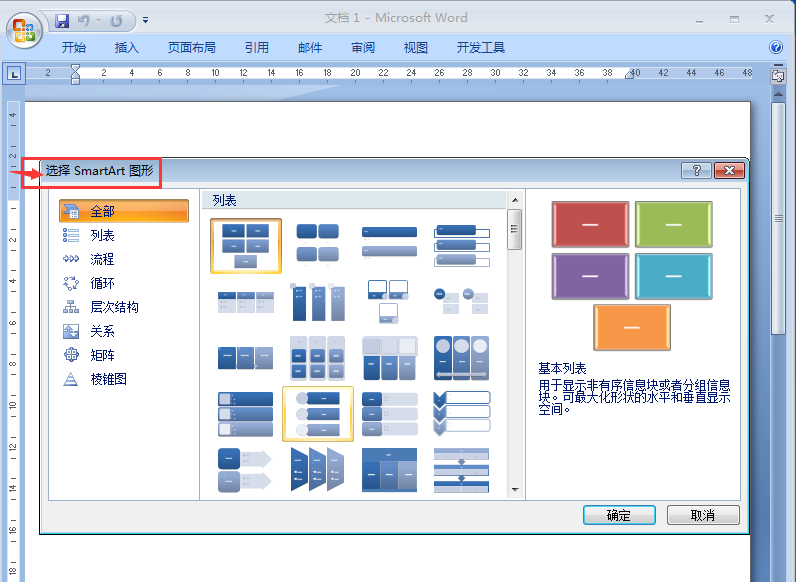Redo action in Quick Access toolbar
This screenshot has width=796, height=582.
point(116,21)
